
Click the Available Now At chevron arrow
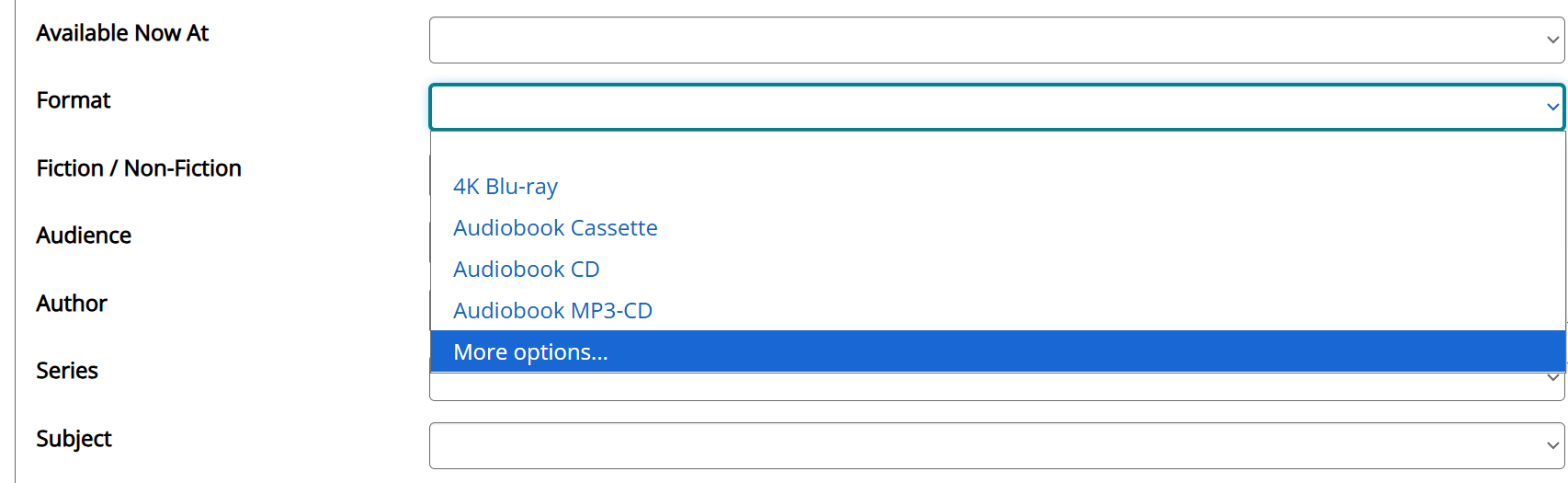pyautogui.click(x=1552, y=40)
